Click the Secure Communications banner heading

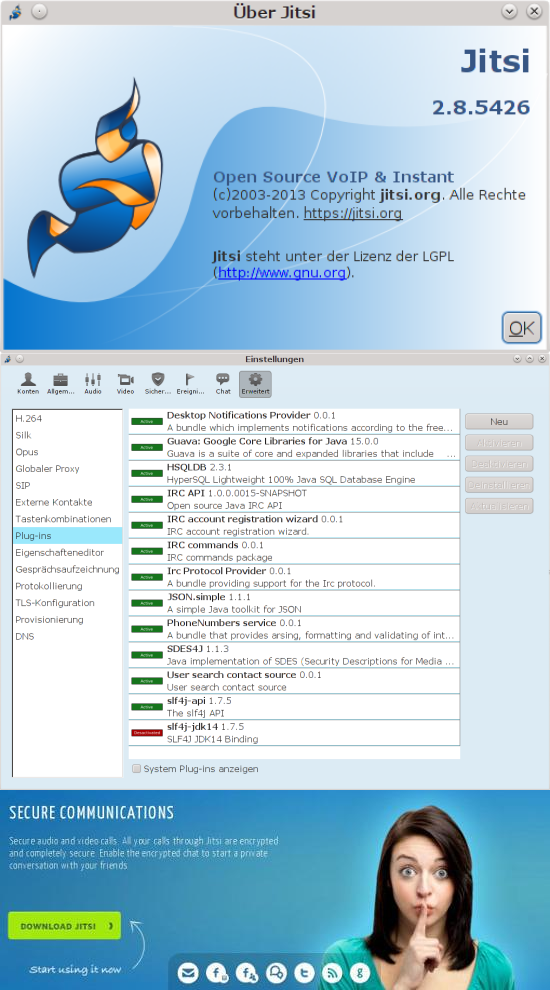click(x=91, y=812)
